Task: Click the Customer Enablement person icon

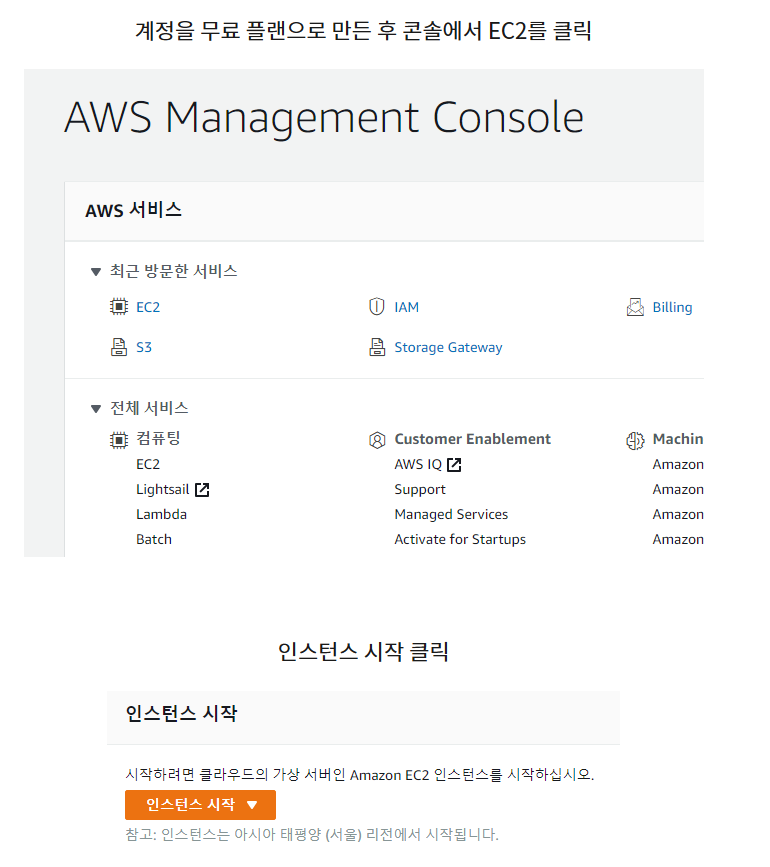Action: [377, 438]
